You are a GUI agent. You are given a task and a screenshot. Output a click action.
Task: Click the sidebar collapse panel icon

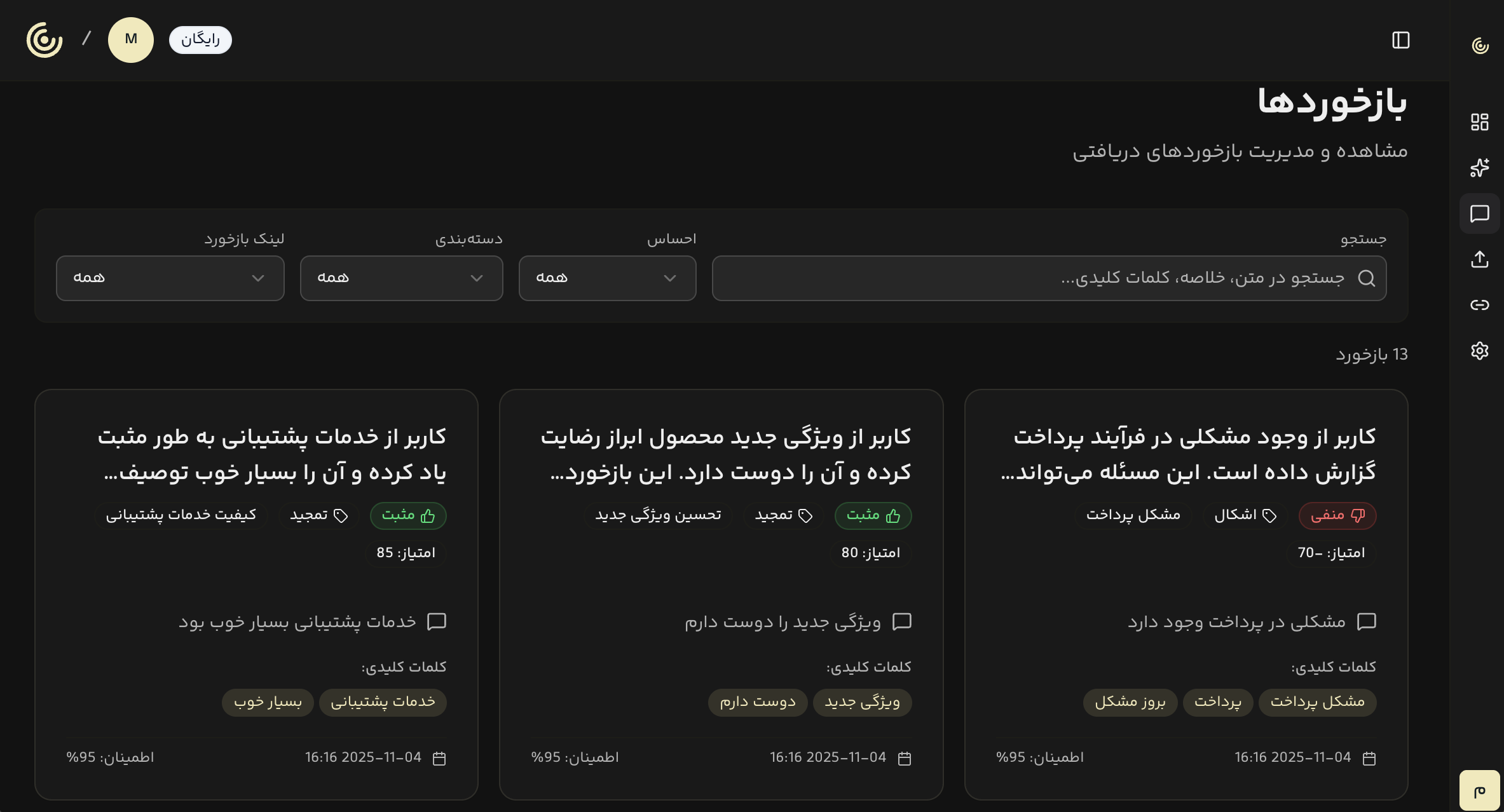click(1400, 40)
